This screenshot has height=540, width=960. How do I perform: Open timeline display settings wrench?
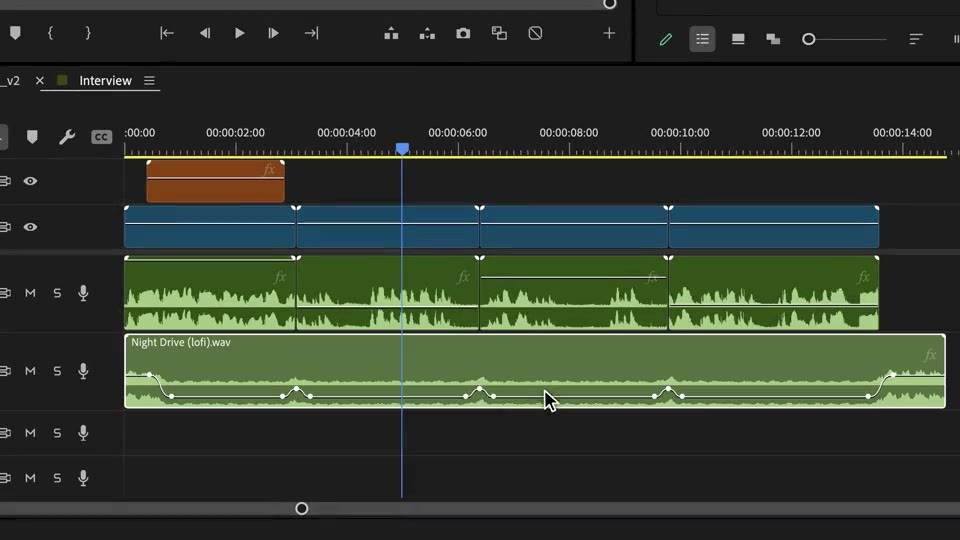(x=67, y=137)
